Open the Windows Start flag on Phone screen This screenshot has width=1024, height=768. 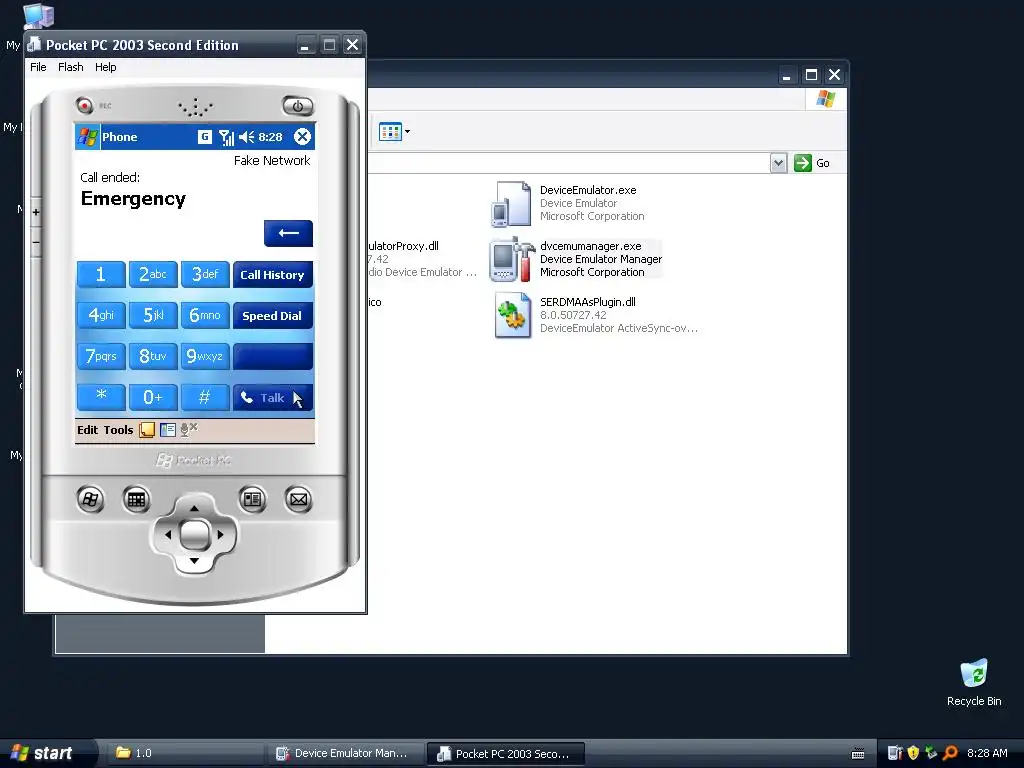point(88,137)
